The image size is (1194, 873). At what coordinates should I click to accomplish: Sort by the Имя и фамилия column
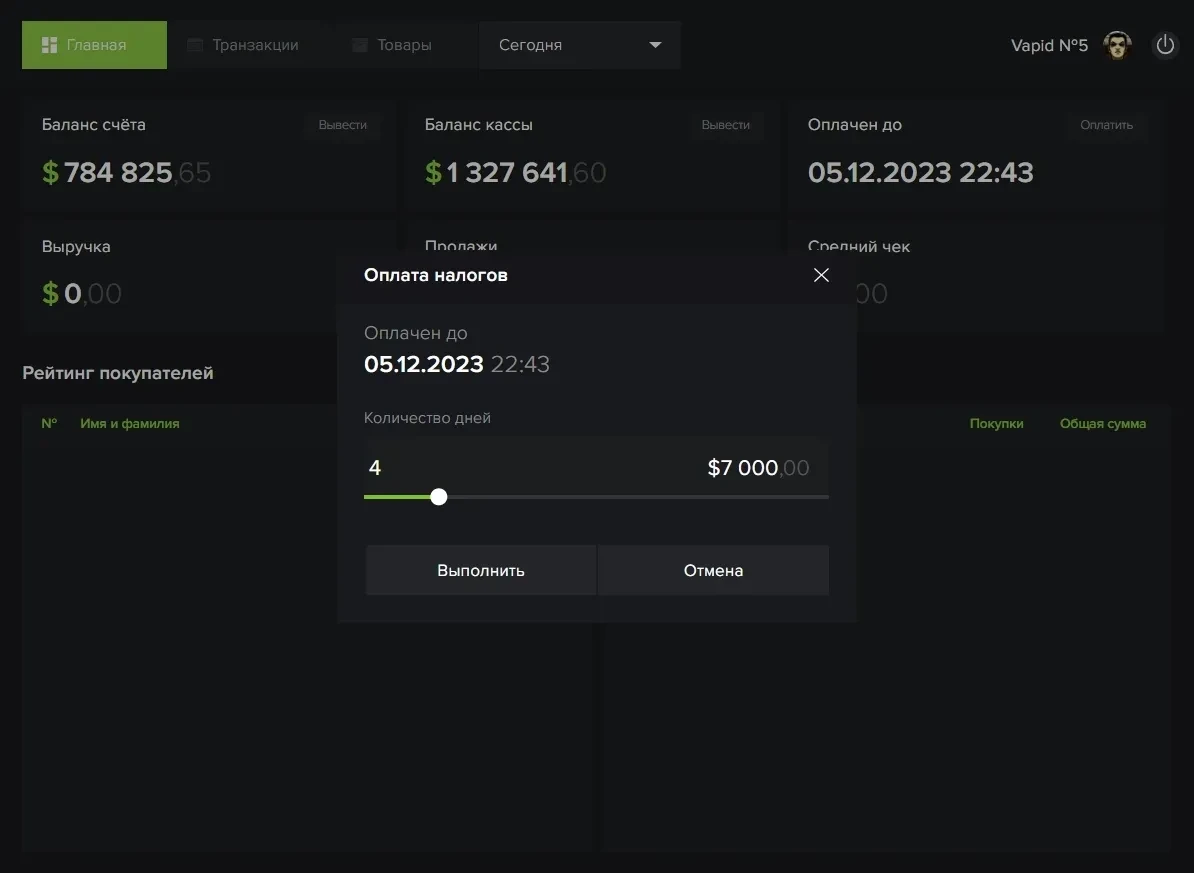[130, 424]
